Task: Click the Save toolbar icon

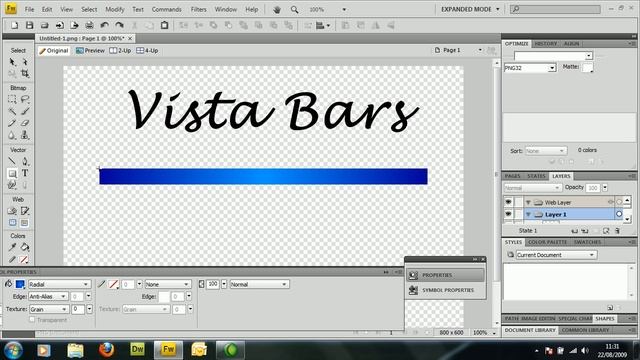Action: coord(29,25)
